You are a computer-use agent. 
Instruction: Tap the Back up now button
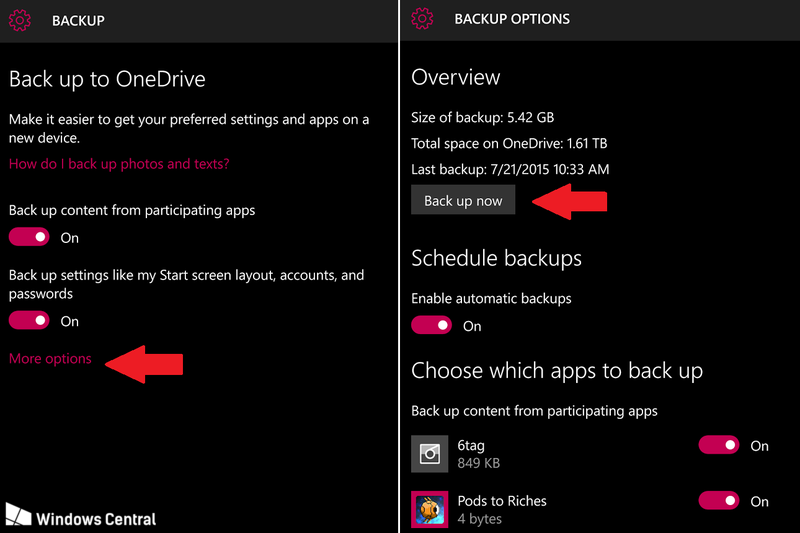(463, 200)
